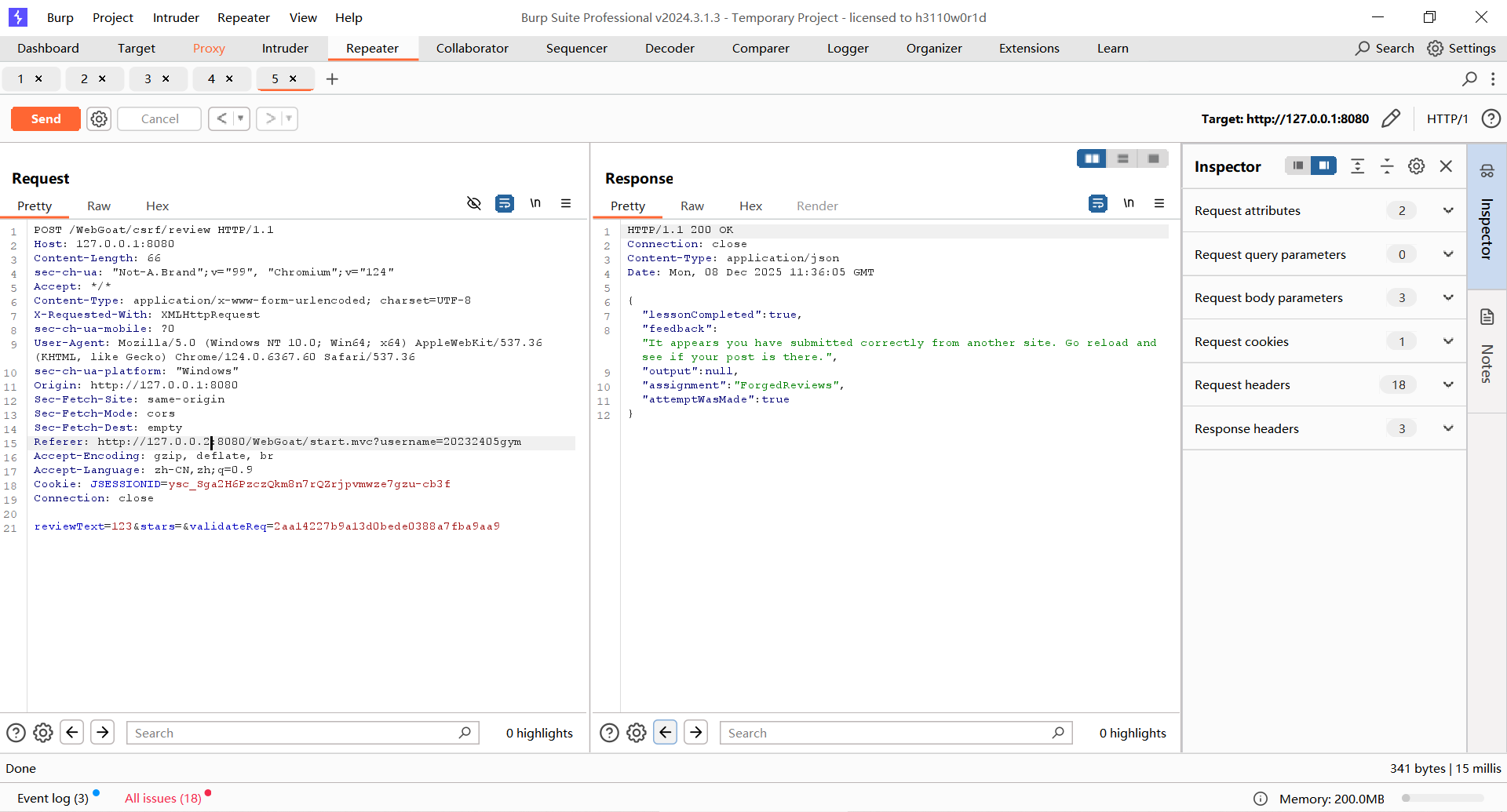Add a new Repeater tab
Viewport: 1507px width, 812px height.
click(x=332, y=78)
